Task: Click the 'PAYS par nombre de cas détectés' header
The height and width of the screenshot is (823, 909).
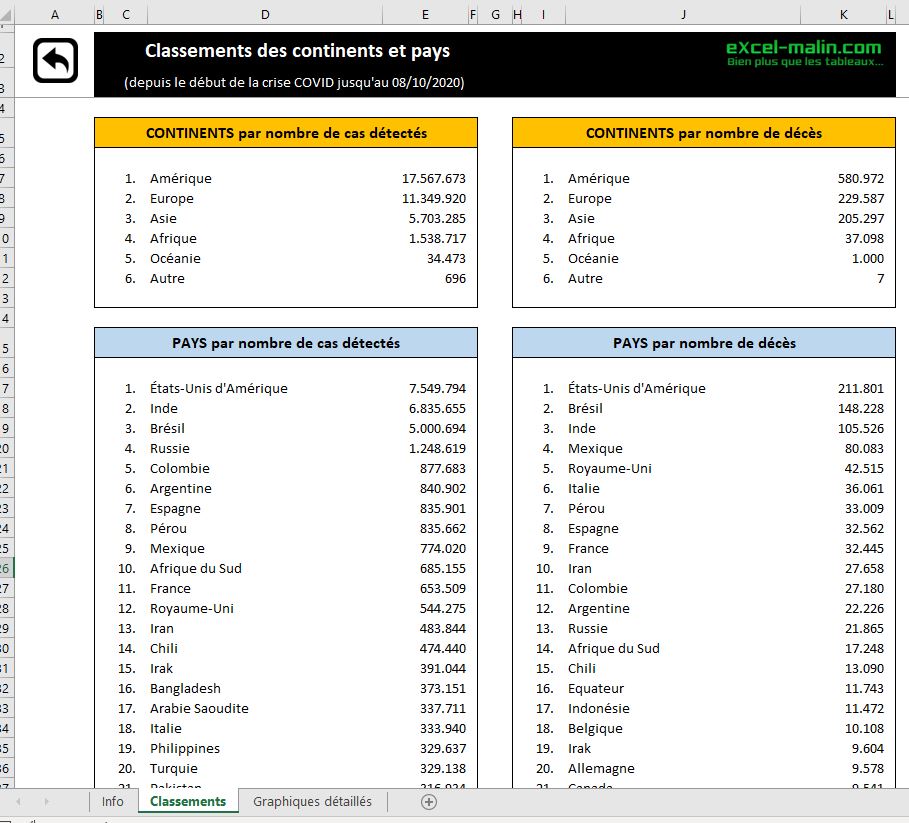Action: coord(286,343)
